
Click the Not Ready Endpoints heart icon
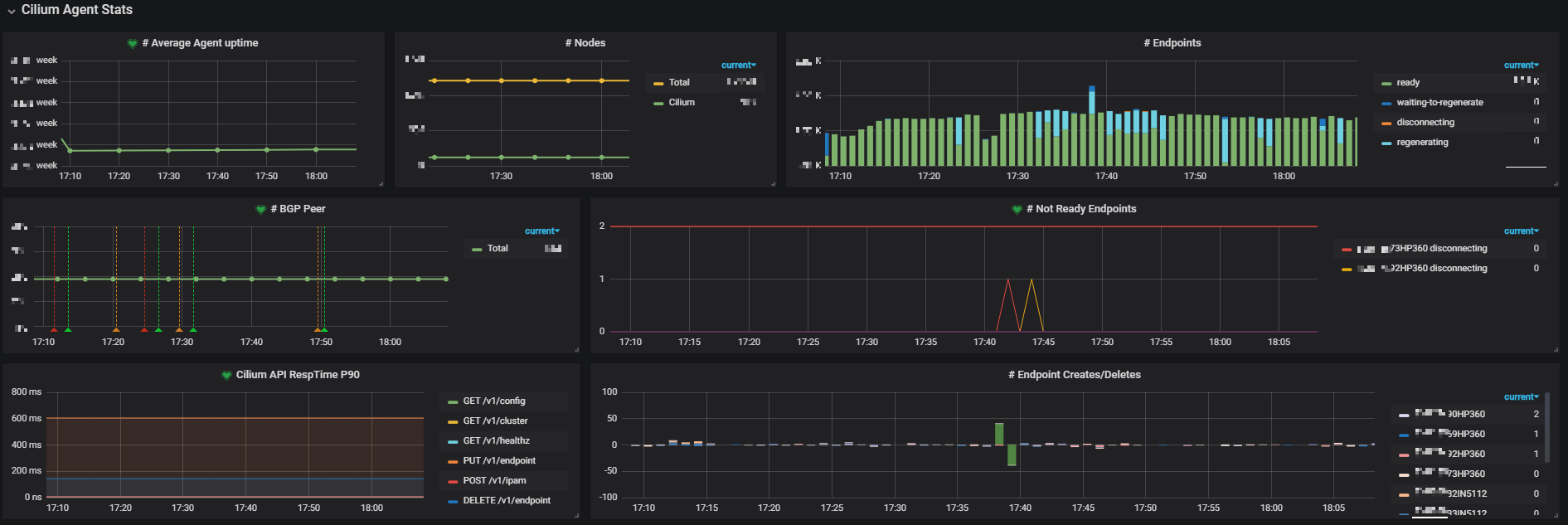pos(1017,210)
